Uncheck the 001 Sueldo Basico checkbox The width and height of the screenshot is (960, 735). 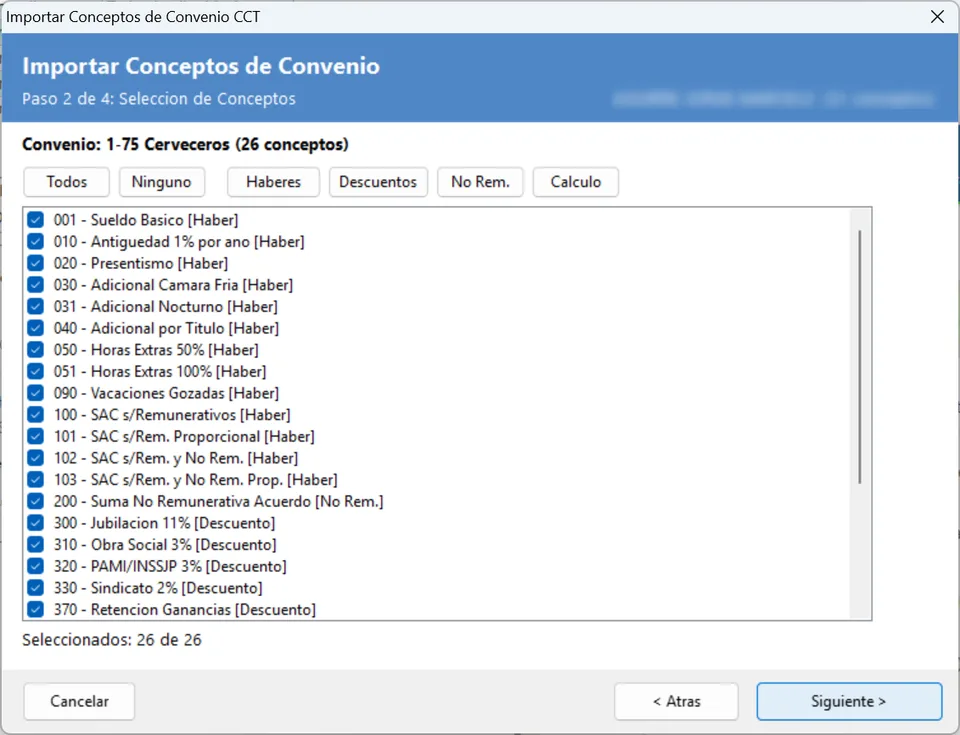(36, 220)
